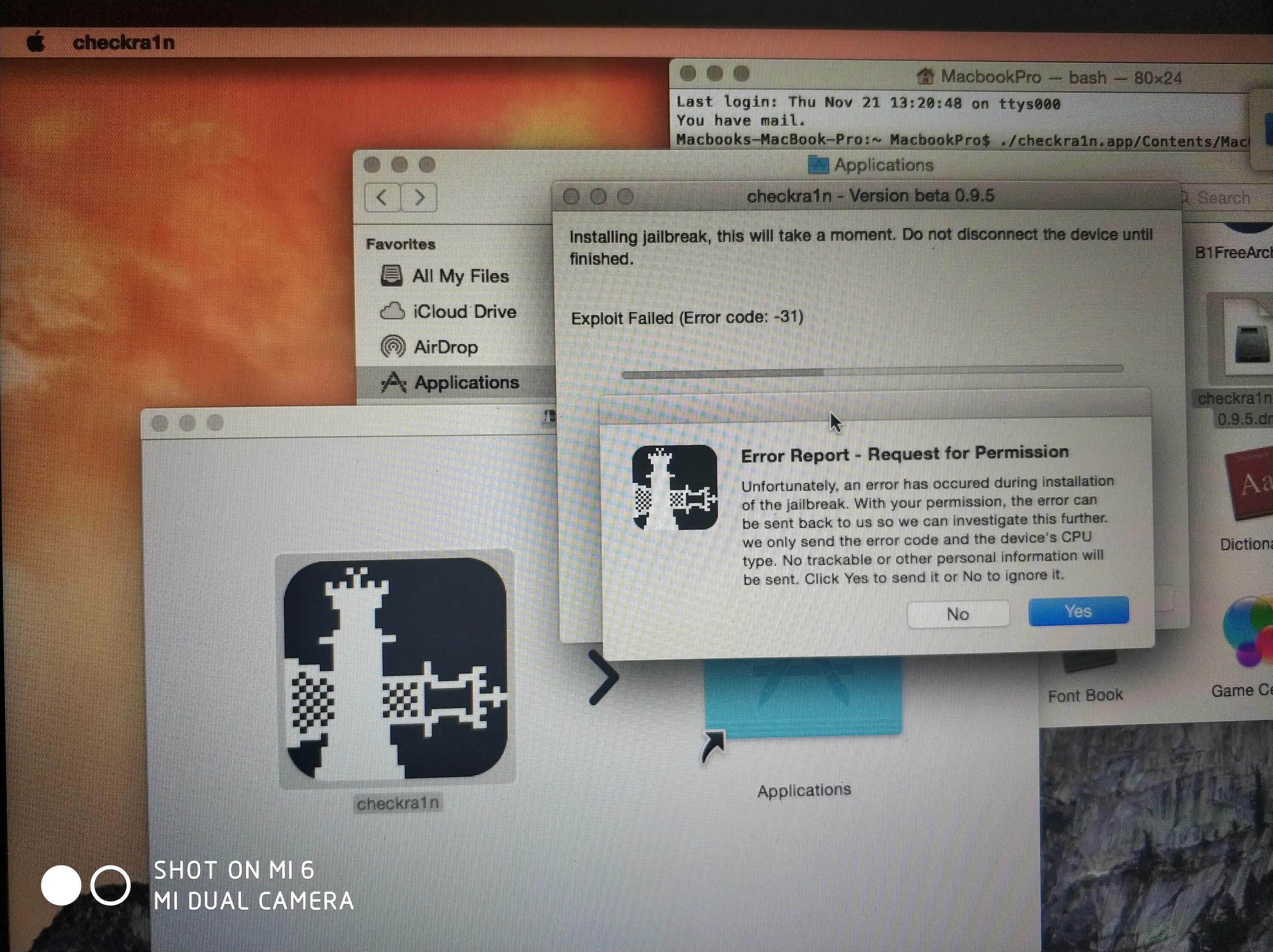Click the checkra1n chess icon in error dialog
The image size is (1273, 952).
point(675,487)
